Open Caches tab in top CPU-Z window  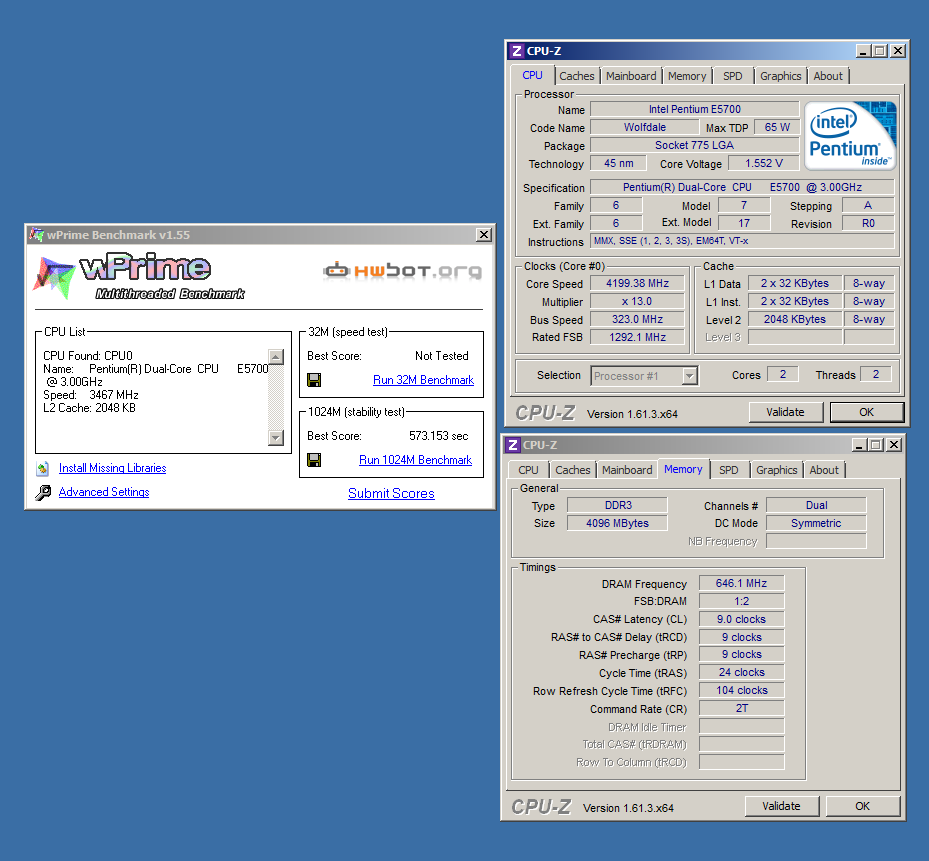pyautogui.click(x=576, y=76)
